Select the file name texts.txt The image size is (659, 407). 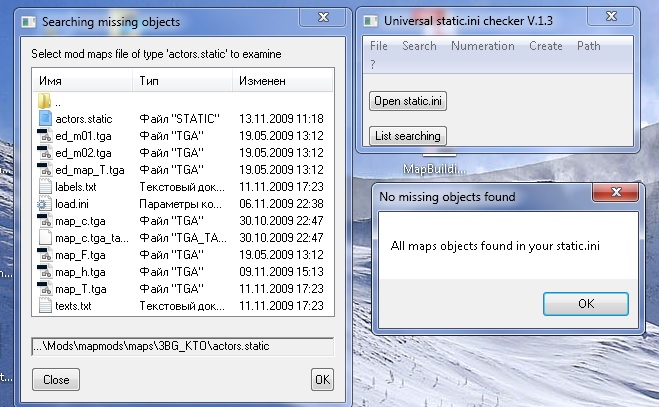pos(73,306)
